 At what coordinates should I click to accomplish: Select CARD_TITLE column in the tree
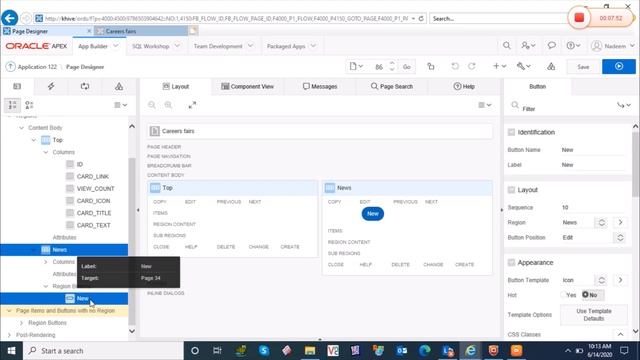94,213
